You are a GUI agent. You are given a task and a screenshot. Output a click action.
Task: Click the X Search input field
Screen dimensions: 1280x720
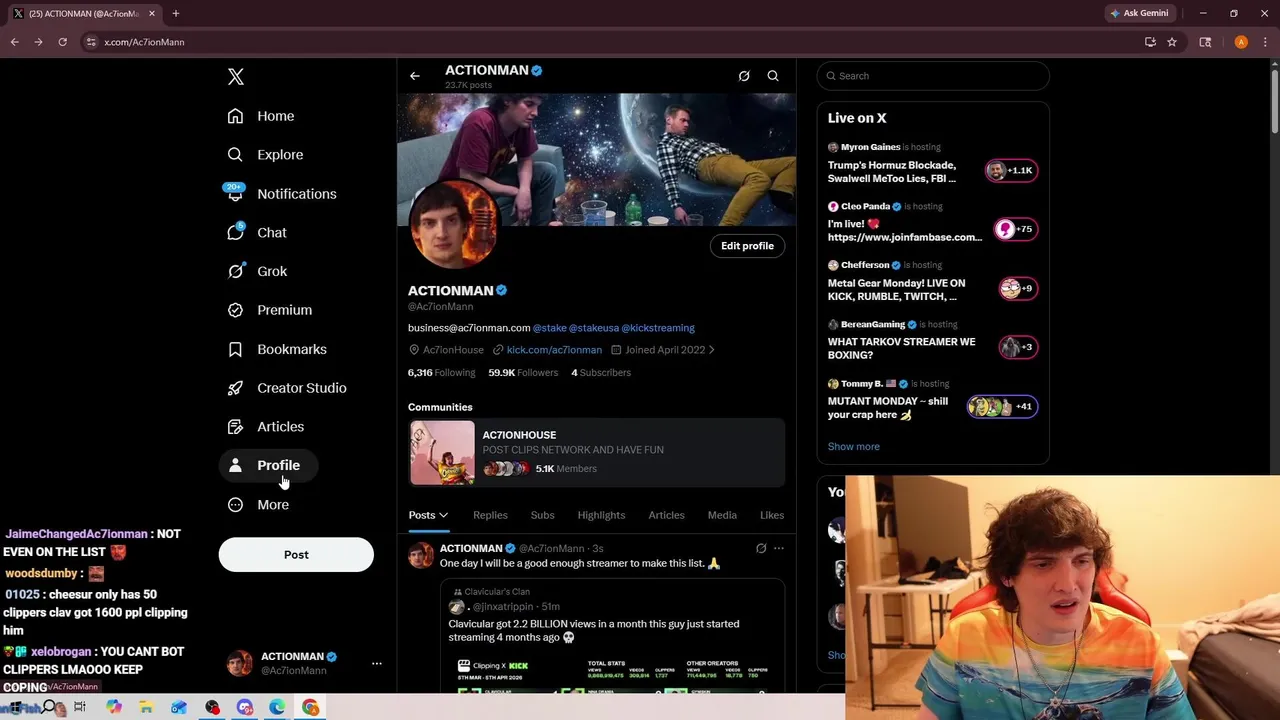[x=933, y=76]
